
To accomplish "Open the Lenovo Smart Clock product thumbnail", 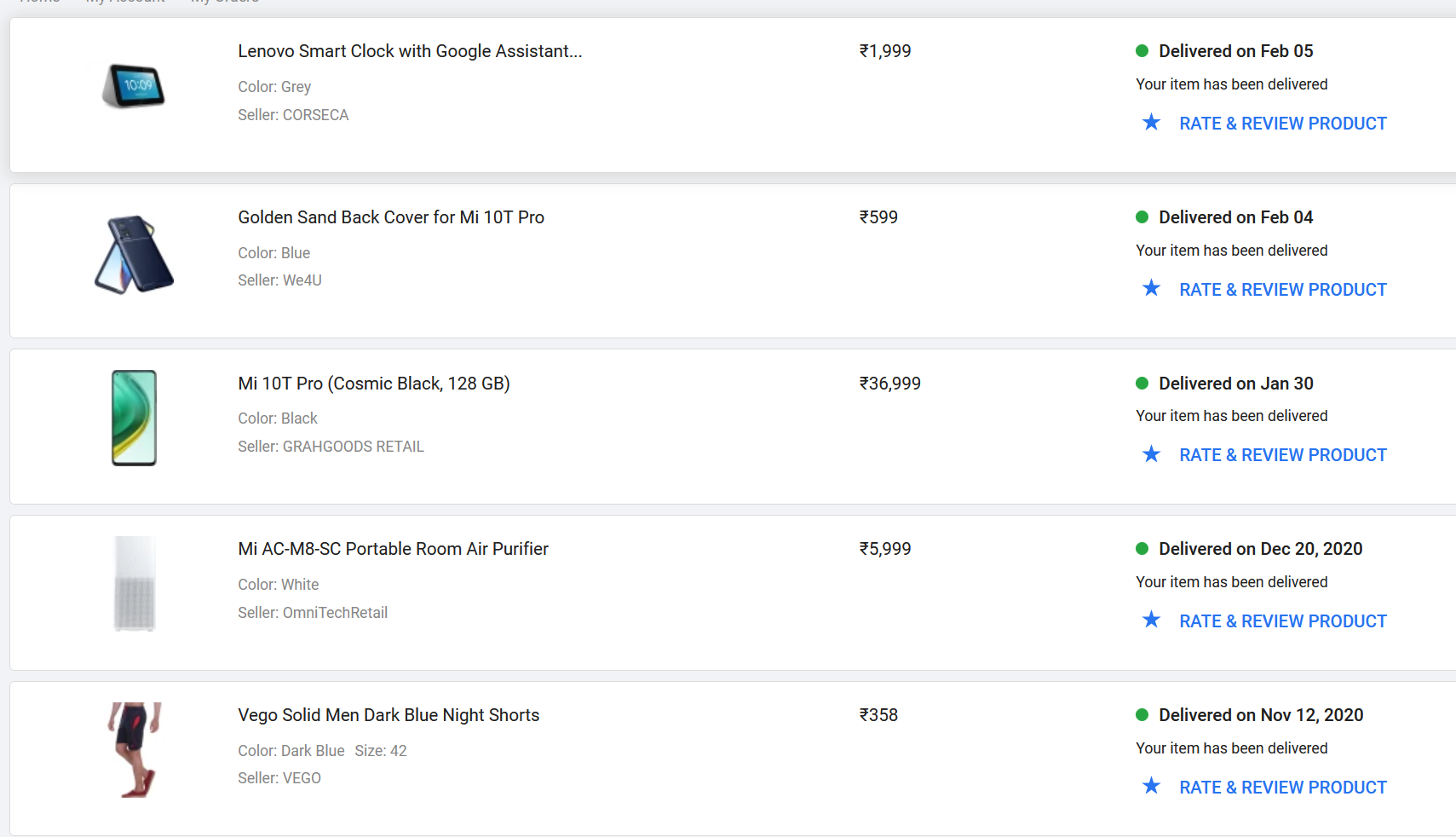I will tap(134, 86).
